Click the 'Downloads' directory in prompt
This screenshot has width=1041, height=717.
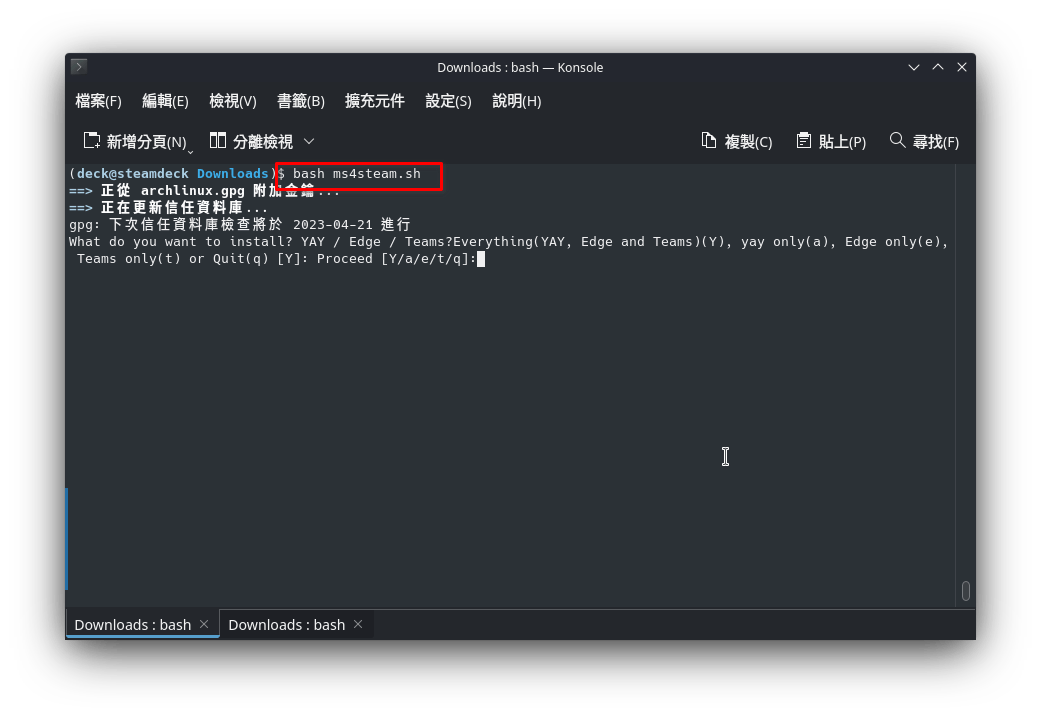tap(232, 174)
